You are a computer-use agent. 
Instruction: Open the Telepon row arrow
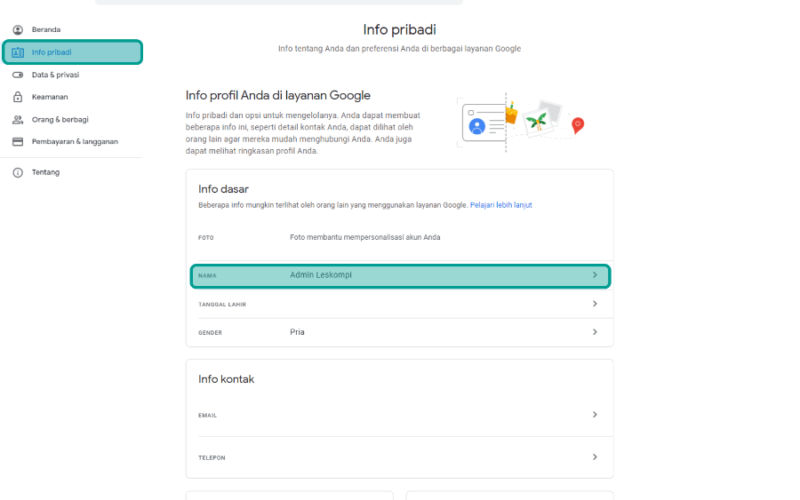(595, 457)
